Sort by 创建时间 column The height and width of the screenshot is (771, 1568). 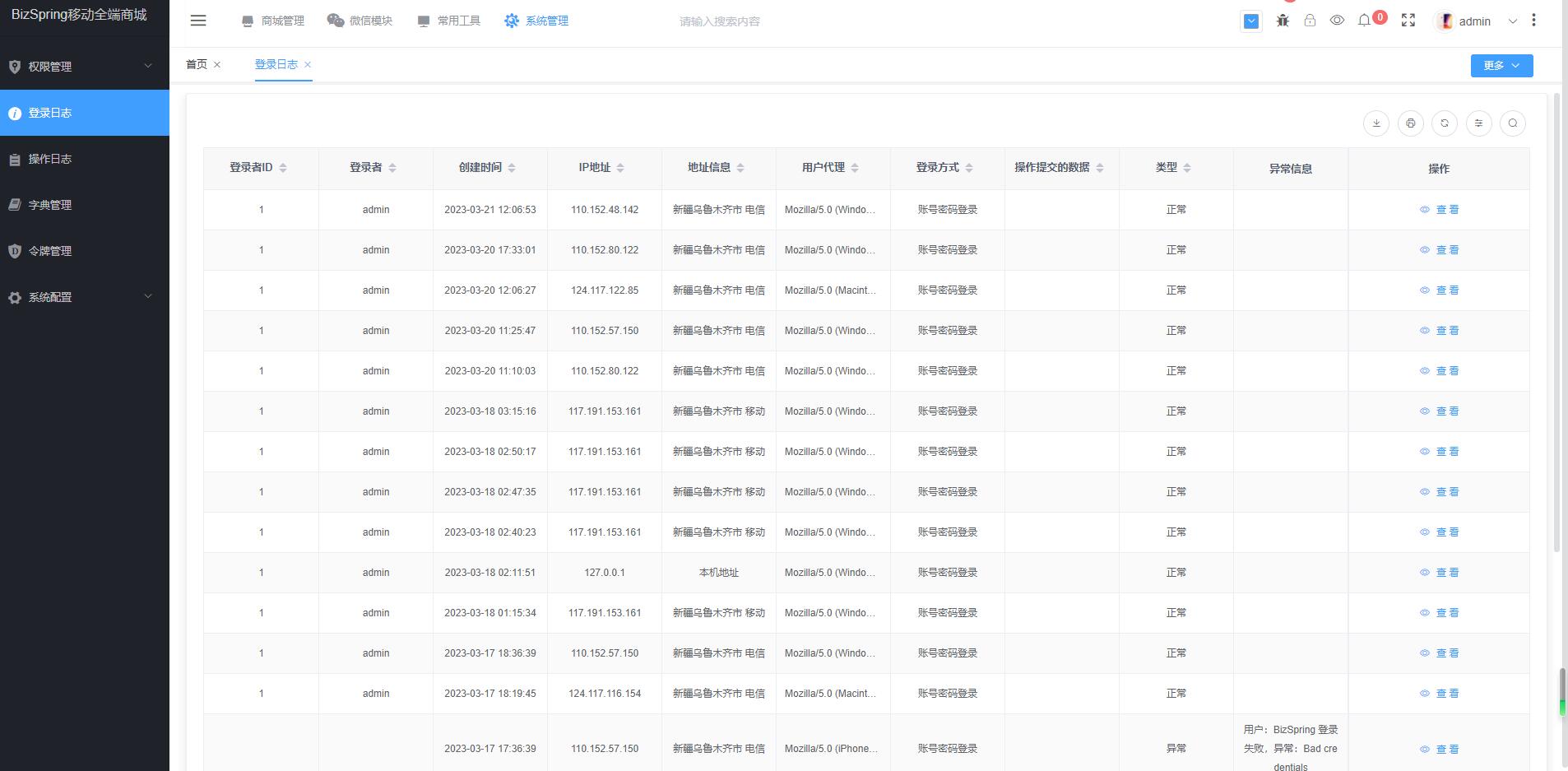[x=512, y=168]
